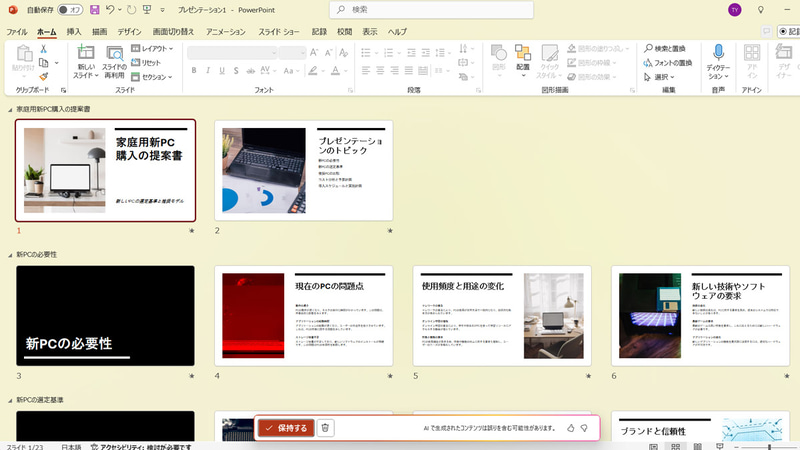Screen dimensions: 800x450
Task: Delete the AI content with trash icon
Action: (x=326, y=428)
